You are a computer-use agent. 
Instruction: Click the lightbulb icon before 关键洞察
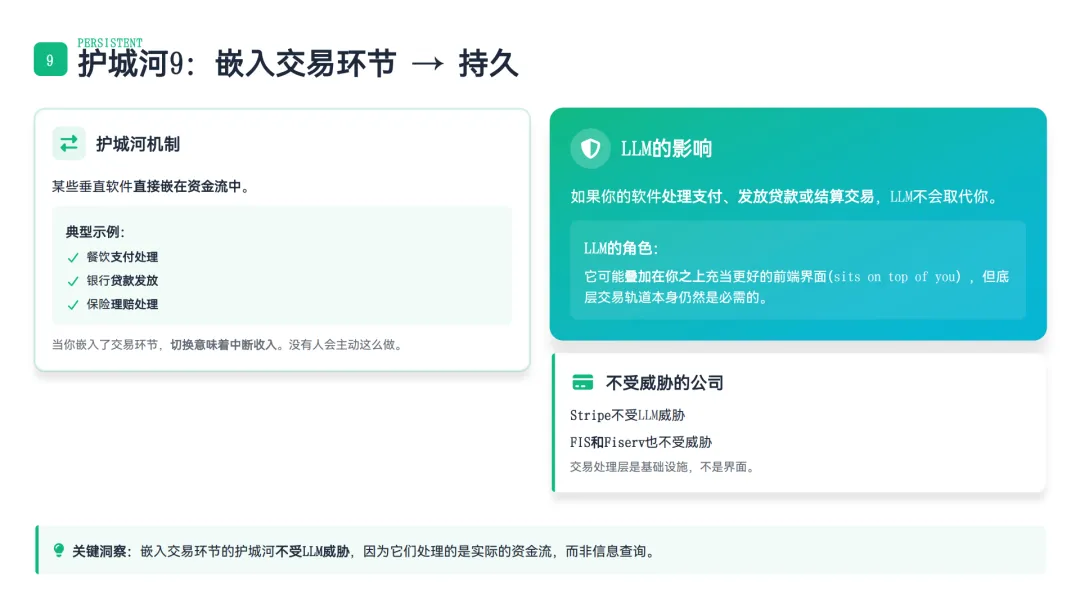coord(59,550)
